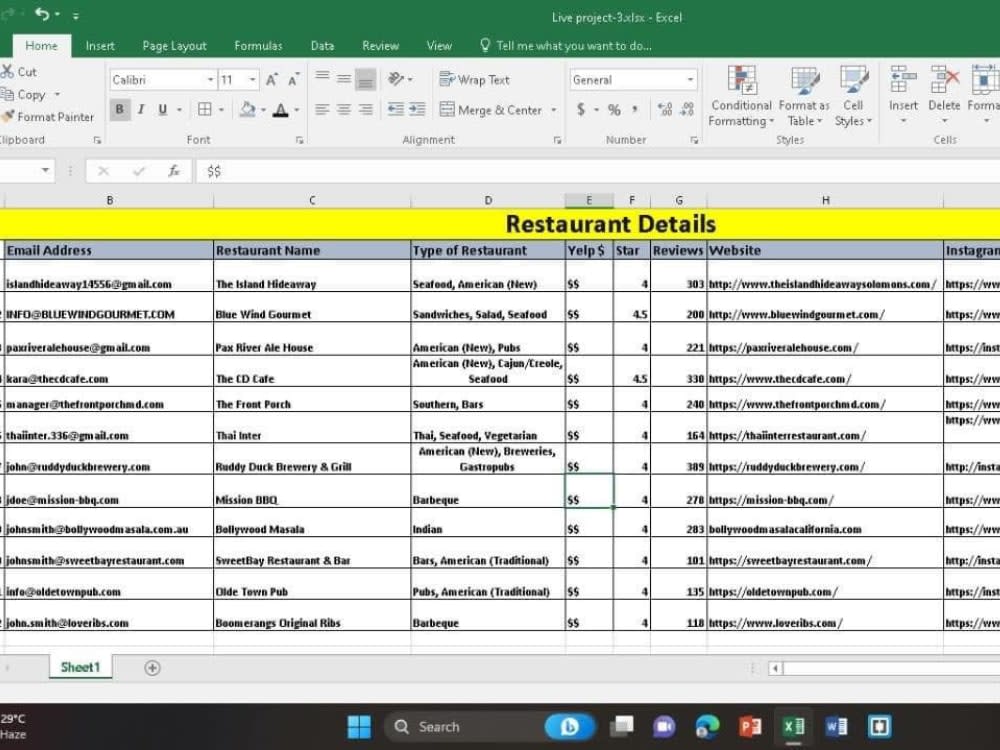Switch to the Formulas tab
This screenshot has width=1000, height=750.
pos(258,46)
